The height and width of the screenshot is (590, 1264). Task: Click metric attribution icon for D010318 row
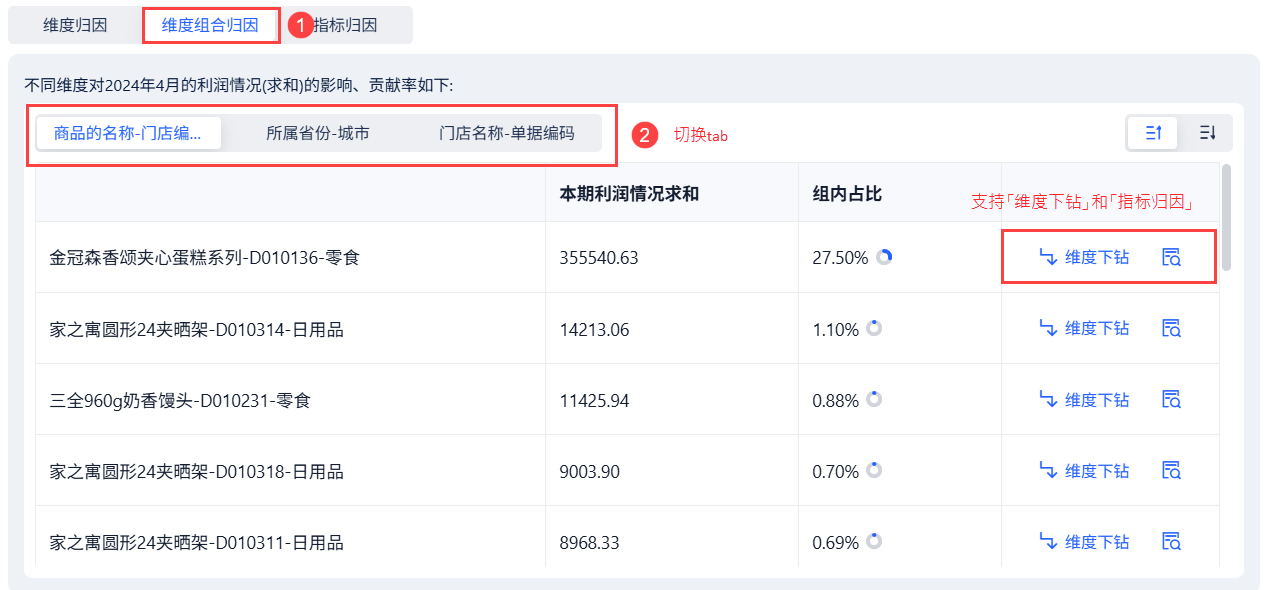1171,470
